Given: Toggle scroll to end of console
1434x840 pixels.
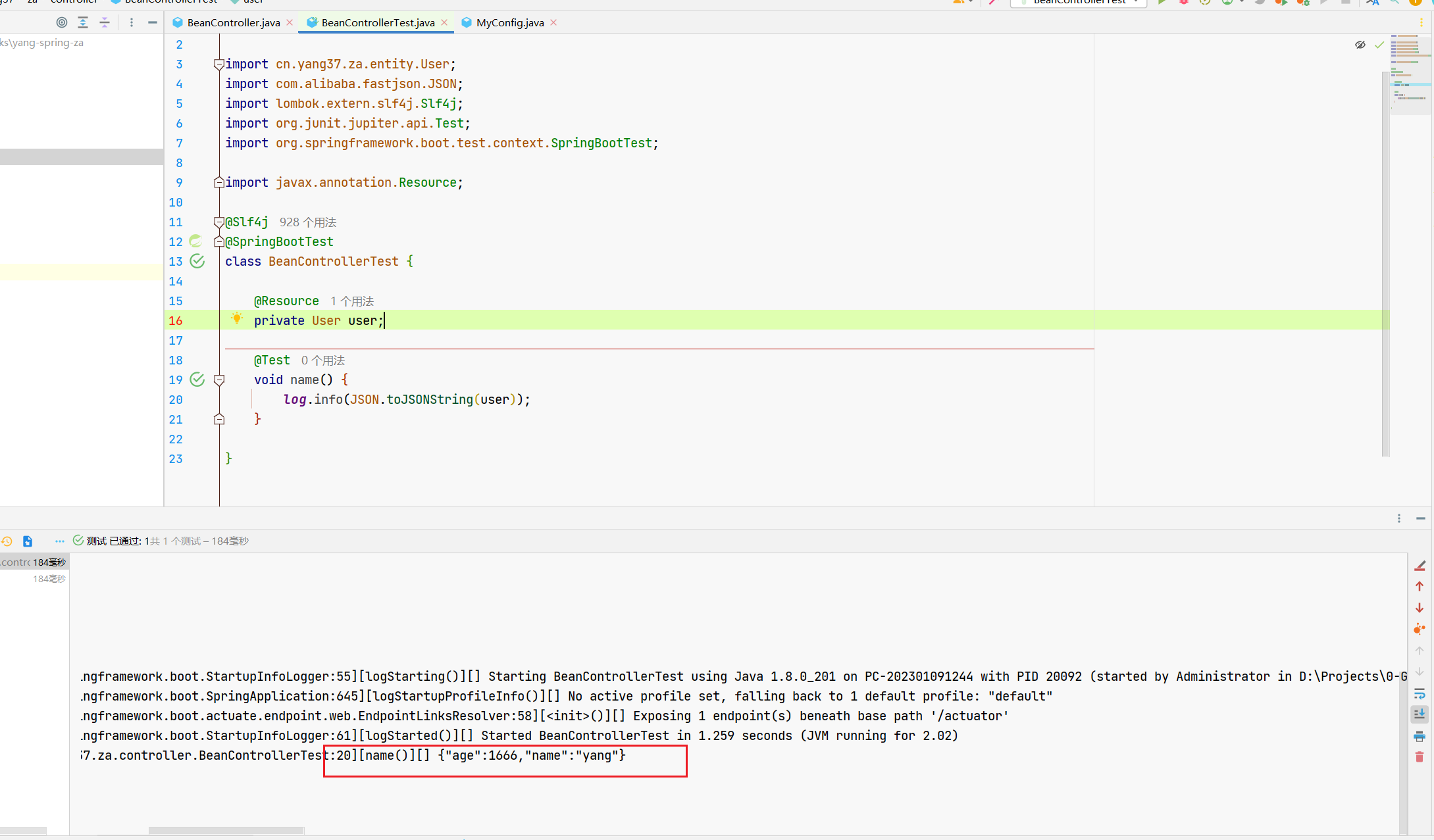Looking at the screenshot, I should [1420, 714].
